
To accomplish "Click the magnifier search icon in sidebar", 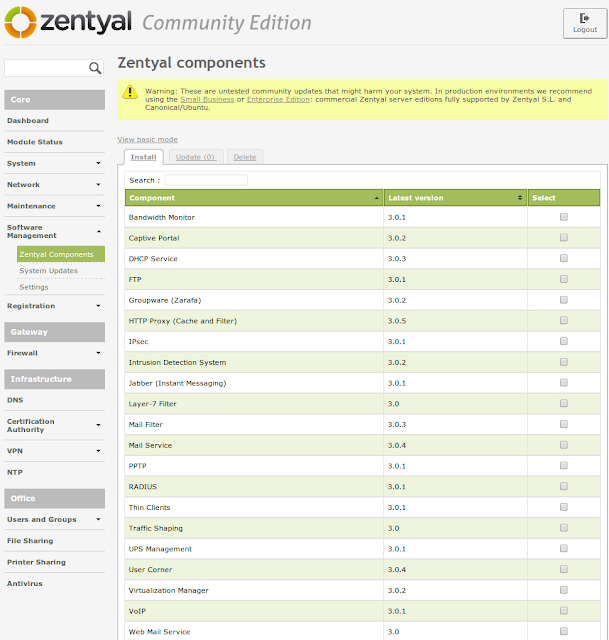I will click(95, 68).
